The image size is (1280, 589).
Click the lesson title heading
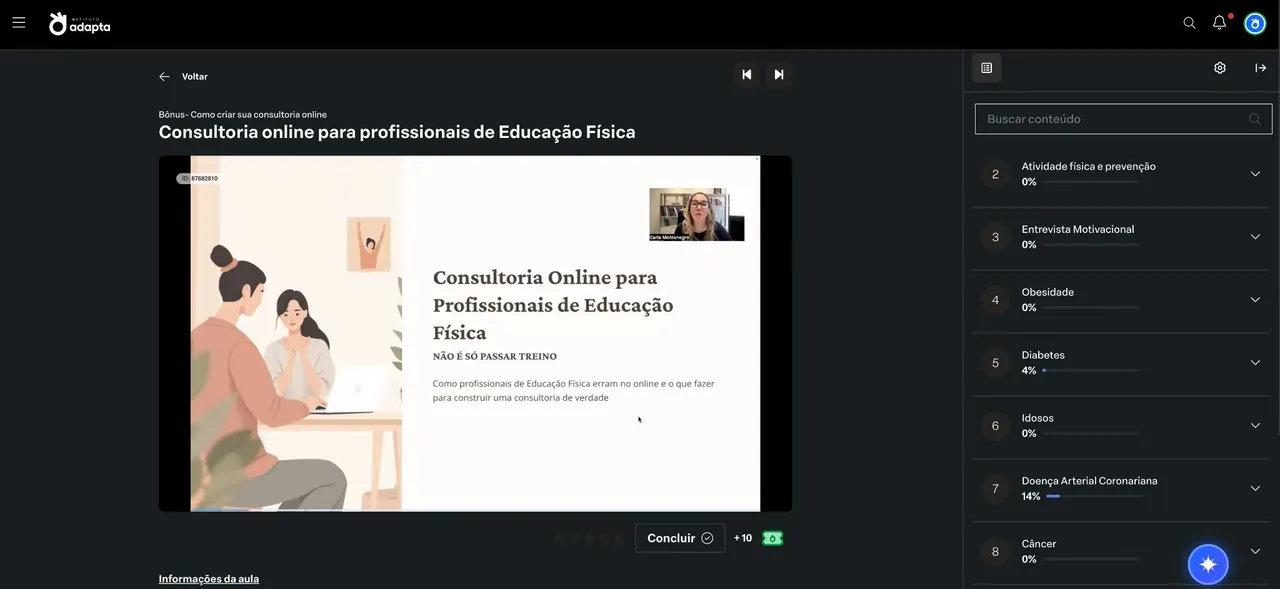coord(397,132)
